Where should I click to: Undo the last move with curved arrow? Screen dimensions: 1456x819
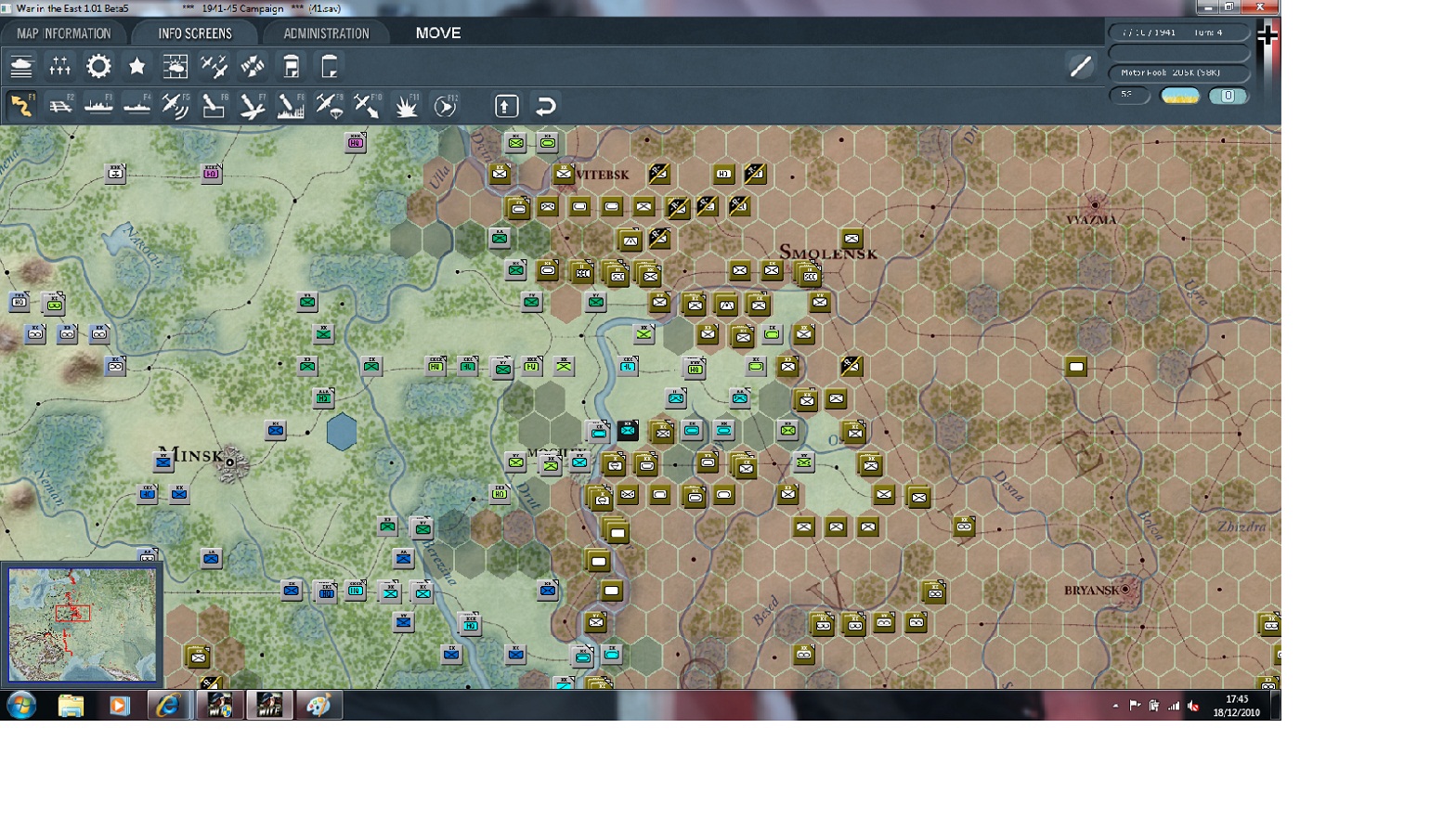[545, 106]
